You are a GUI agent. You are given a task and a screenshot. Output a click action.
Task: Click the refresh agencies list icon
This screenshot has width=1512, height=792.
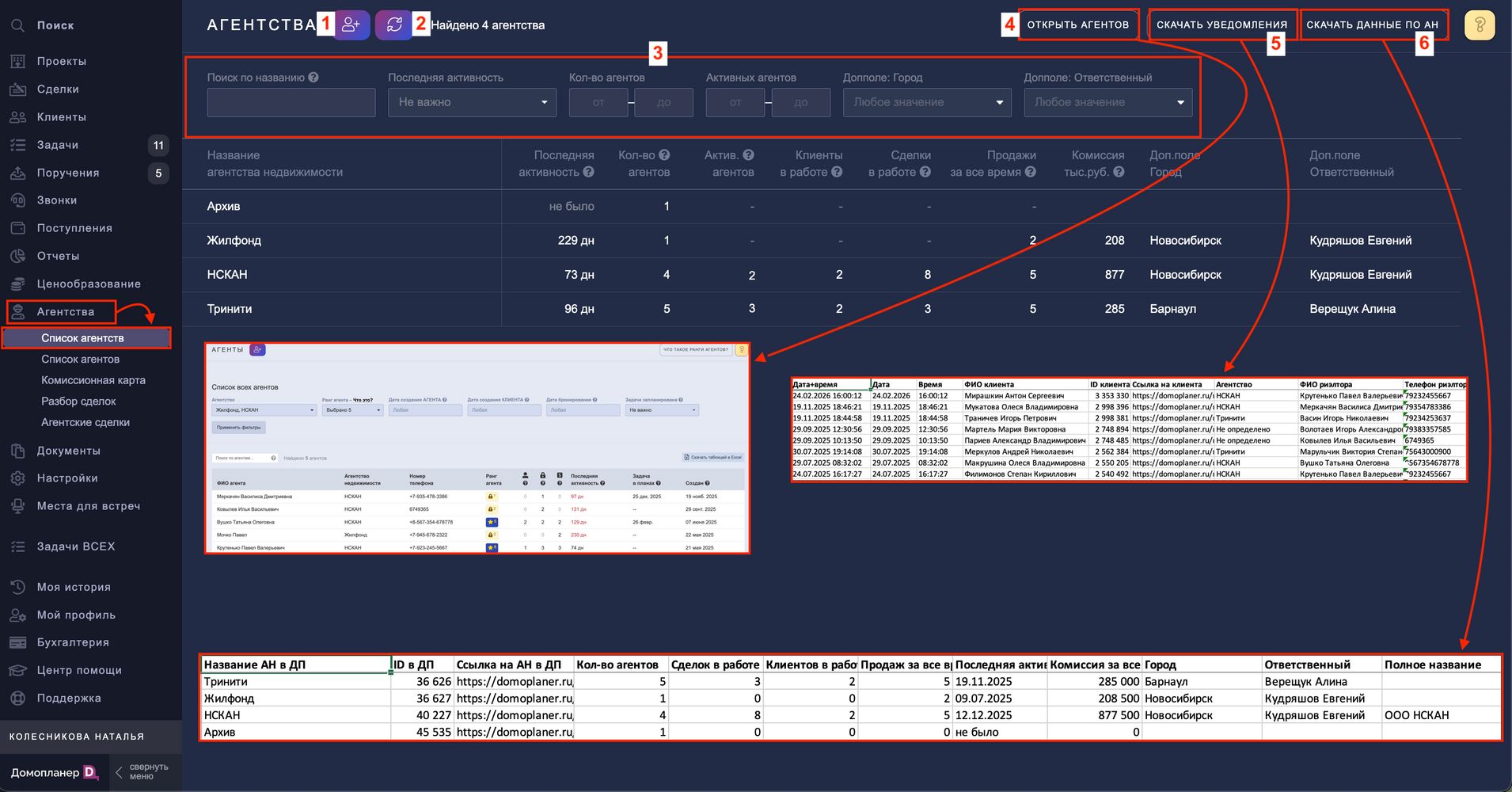coord(393,25)
